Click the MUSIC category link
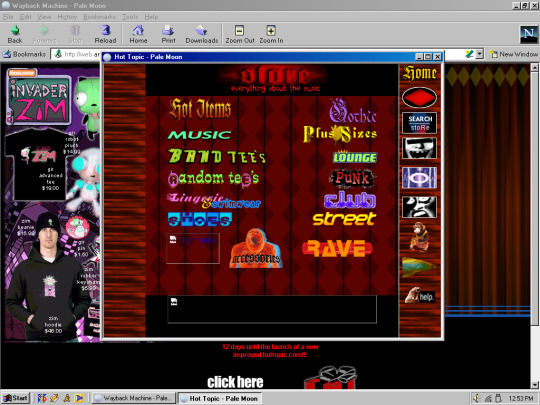540x405 pixels. (199, 135)
